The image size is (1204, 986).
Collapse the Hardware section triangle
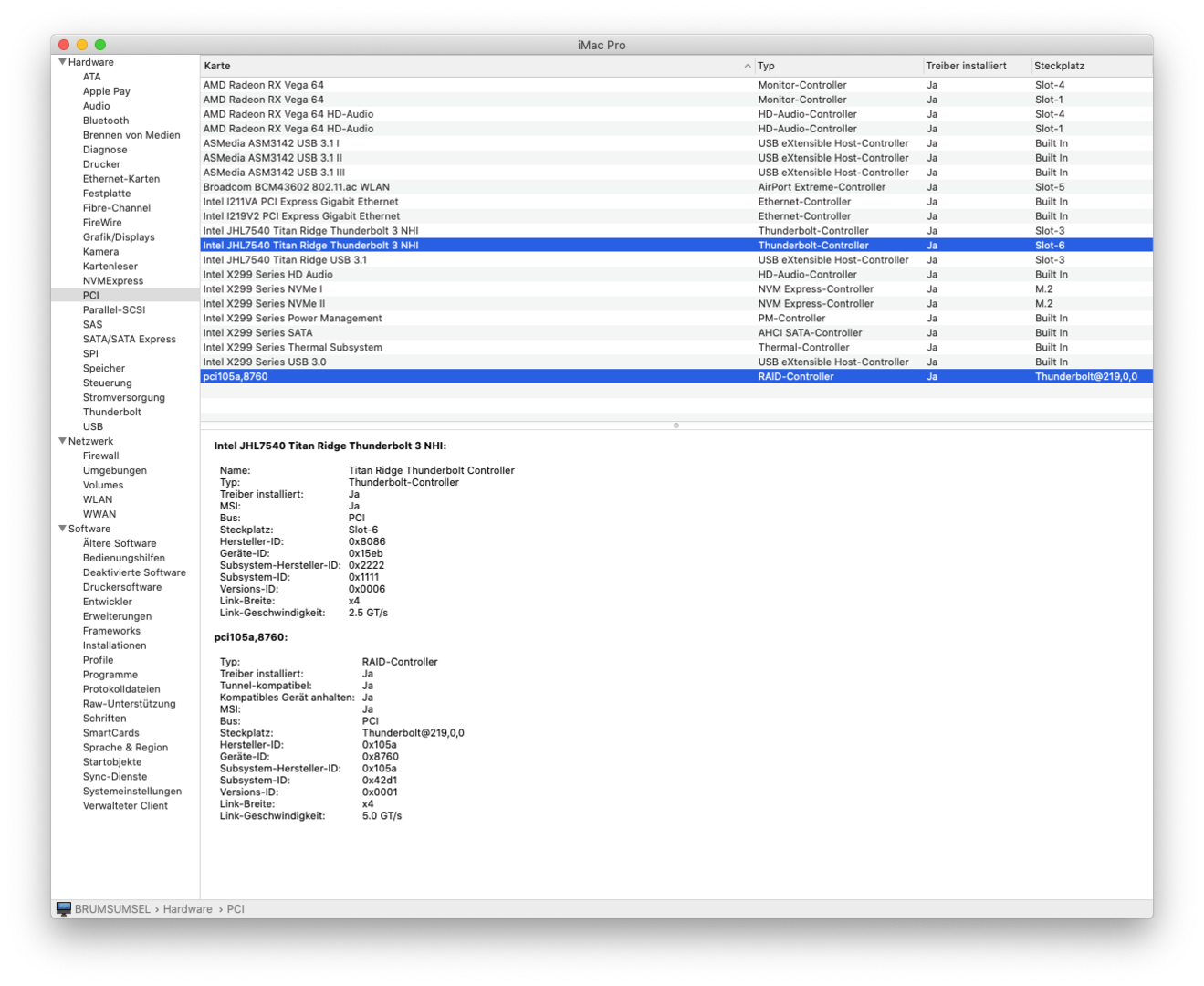62,62
